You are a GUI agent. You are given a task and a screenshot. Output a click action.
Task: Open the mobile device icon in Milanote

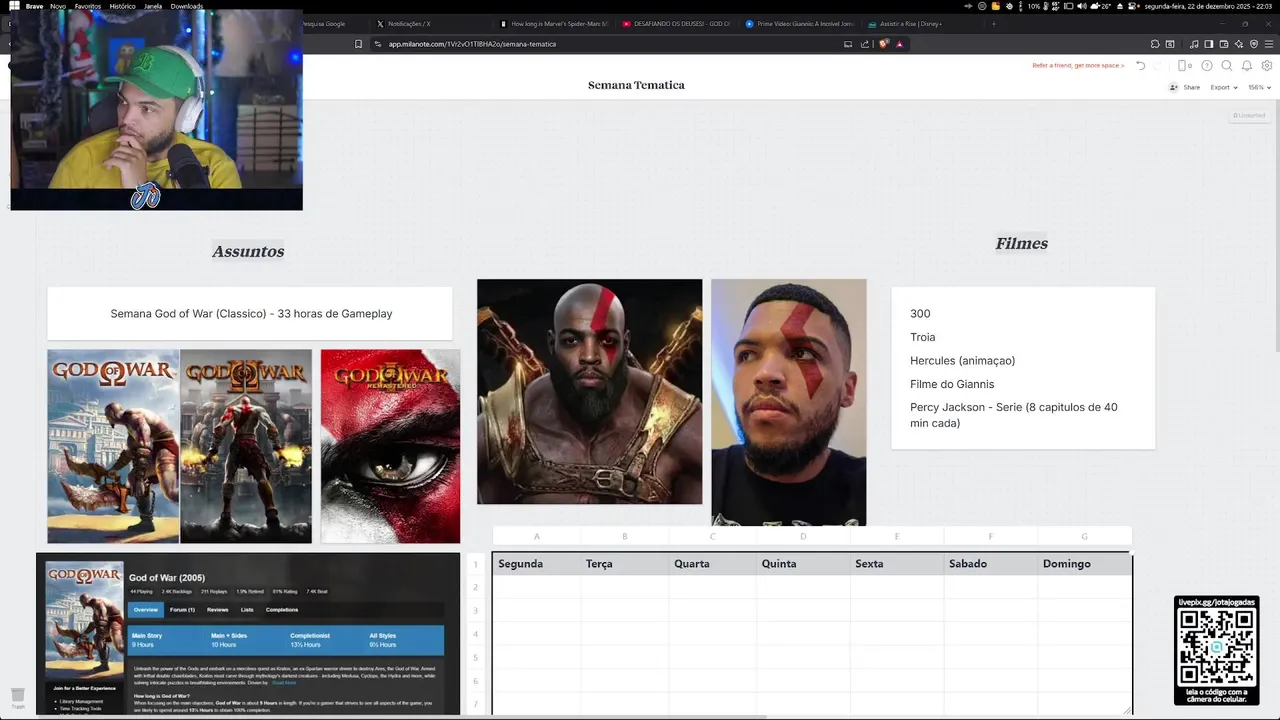pos(1182,66)
